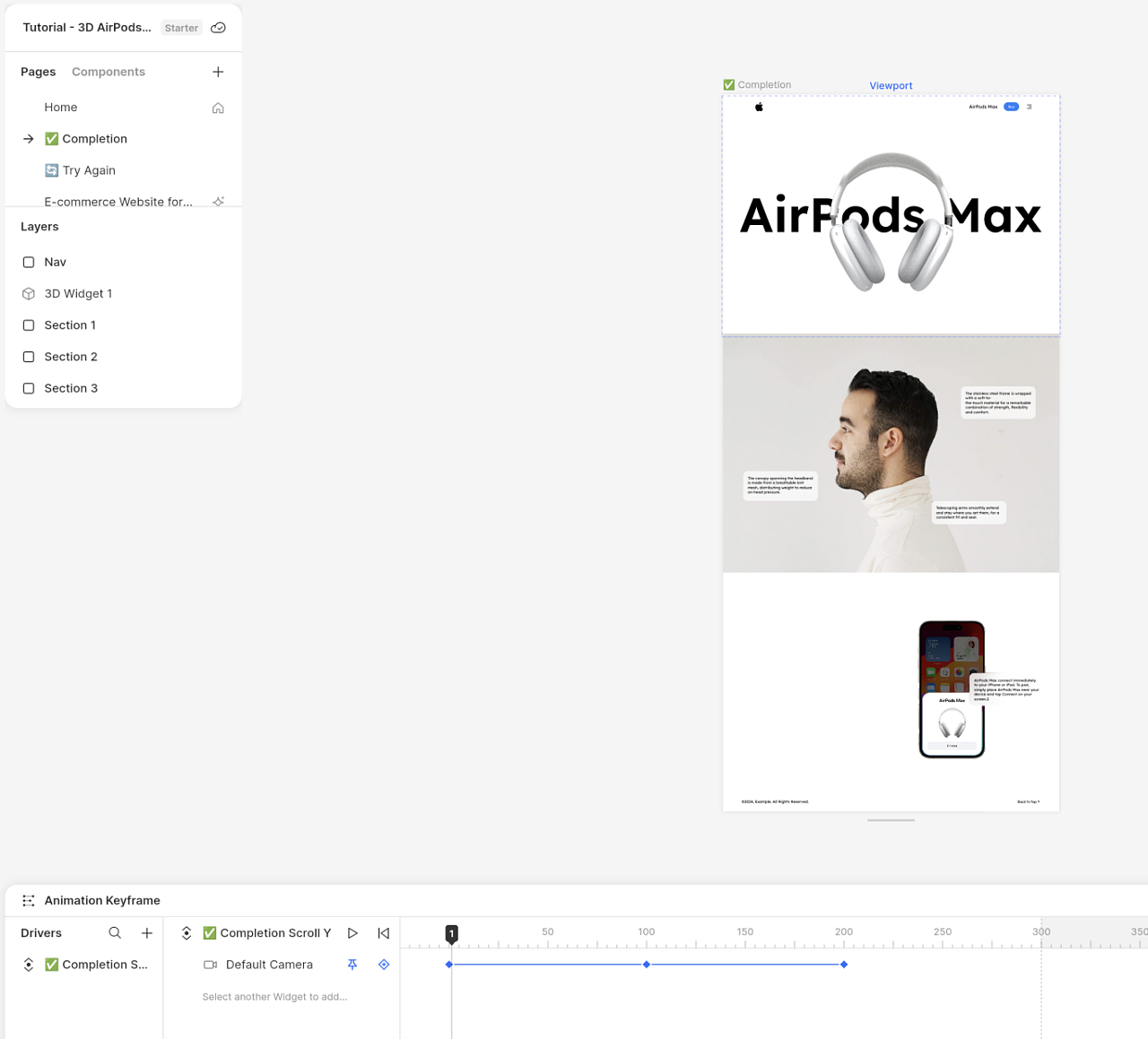Screen dimensions: 1148x1039
Task: Click the Completion Scroll Y driver title
Action: point(267,933)
